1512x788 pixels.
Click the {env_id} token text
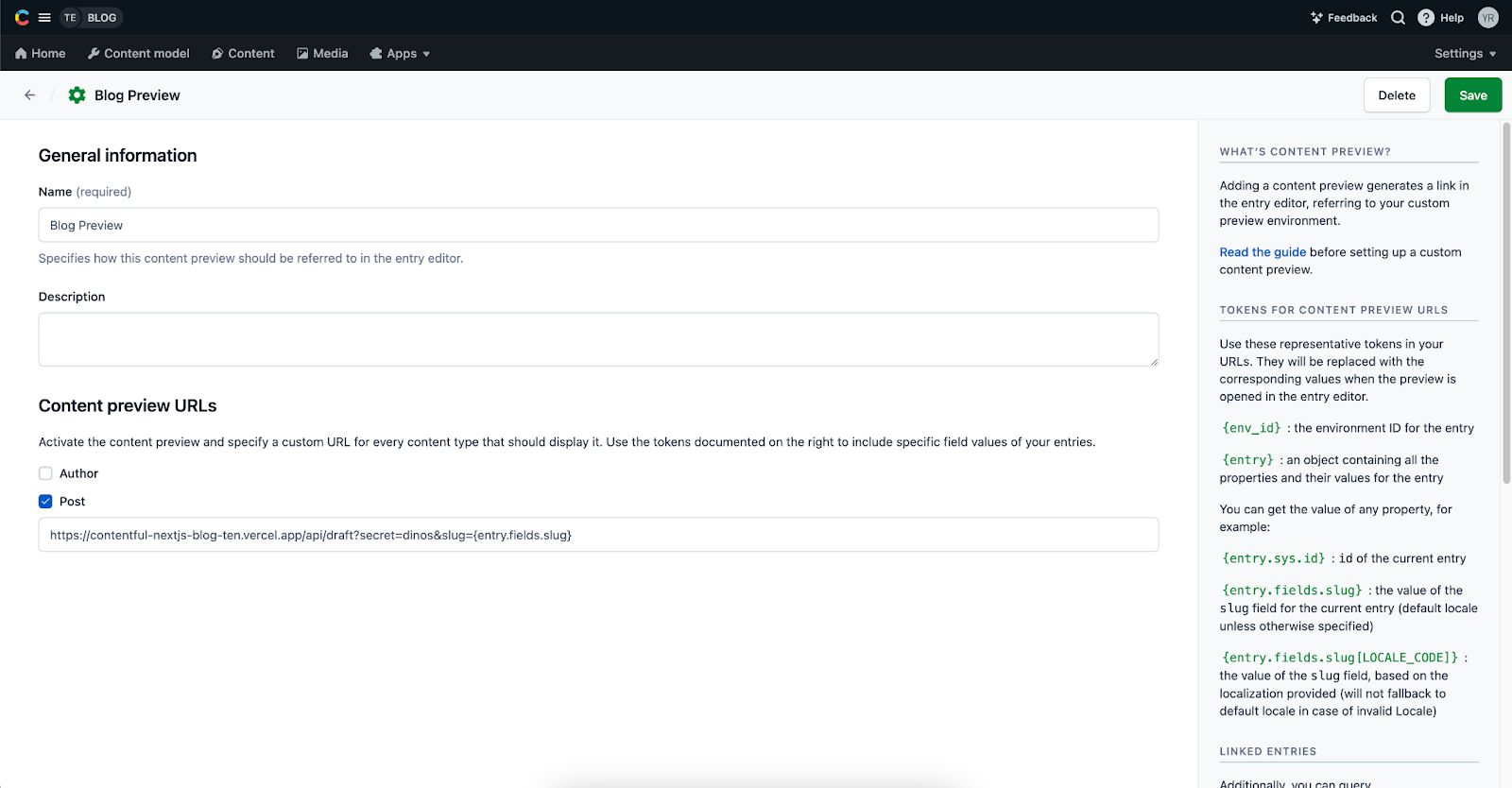click(x=1252, y=428)
